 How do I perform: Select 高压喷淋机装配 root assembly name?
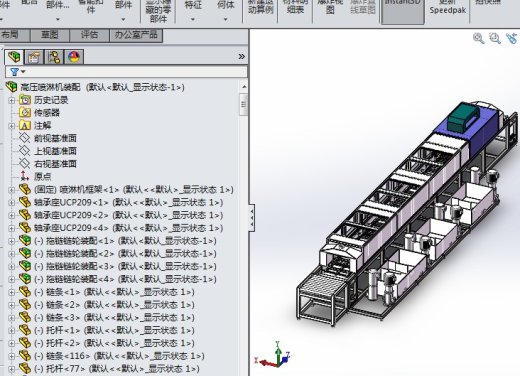pos(50,87)
